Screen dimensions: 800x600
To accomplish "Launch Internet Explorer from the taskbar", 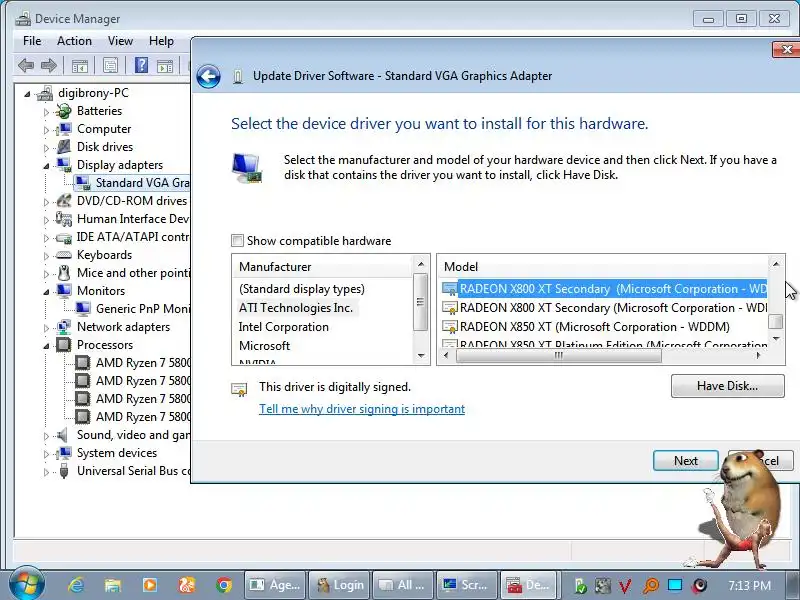I will pyautogui.click(x=76, y=585).
